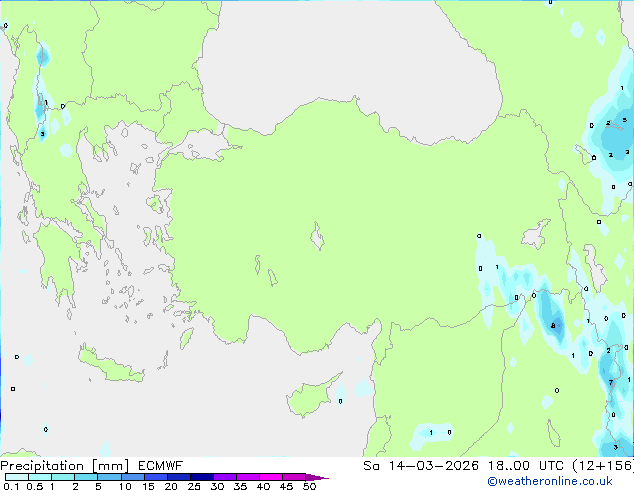
Task: Click the 15–20 mm blue swatch
Action: (x=155, y=477)
